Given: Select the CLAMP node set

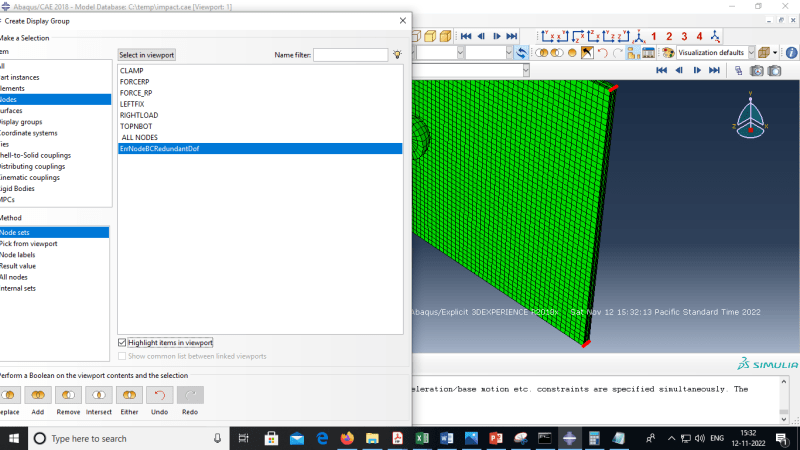Looking at the screenshot, I should pyautogui.click(x=260, y=70).
